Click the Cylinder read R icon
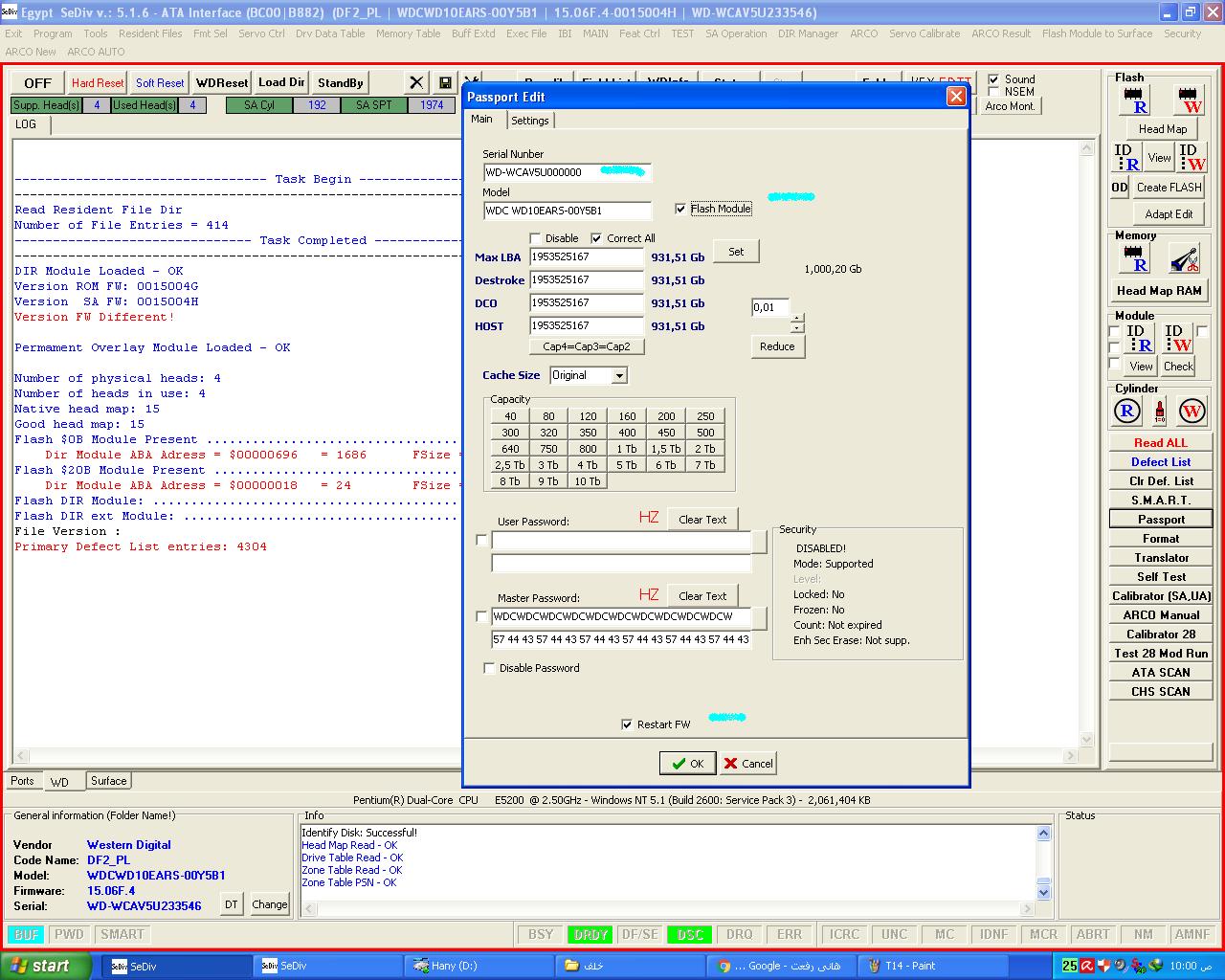Image resolution: width=1225 pixels, height=980 pixels. point(1127,412)
